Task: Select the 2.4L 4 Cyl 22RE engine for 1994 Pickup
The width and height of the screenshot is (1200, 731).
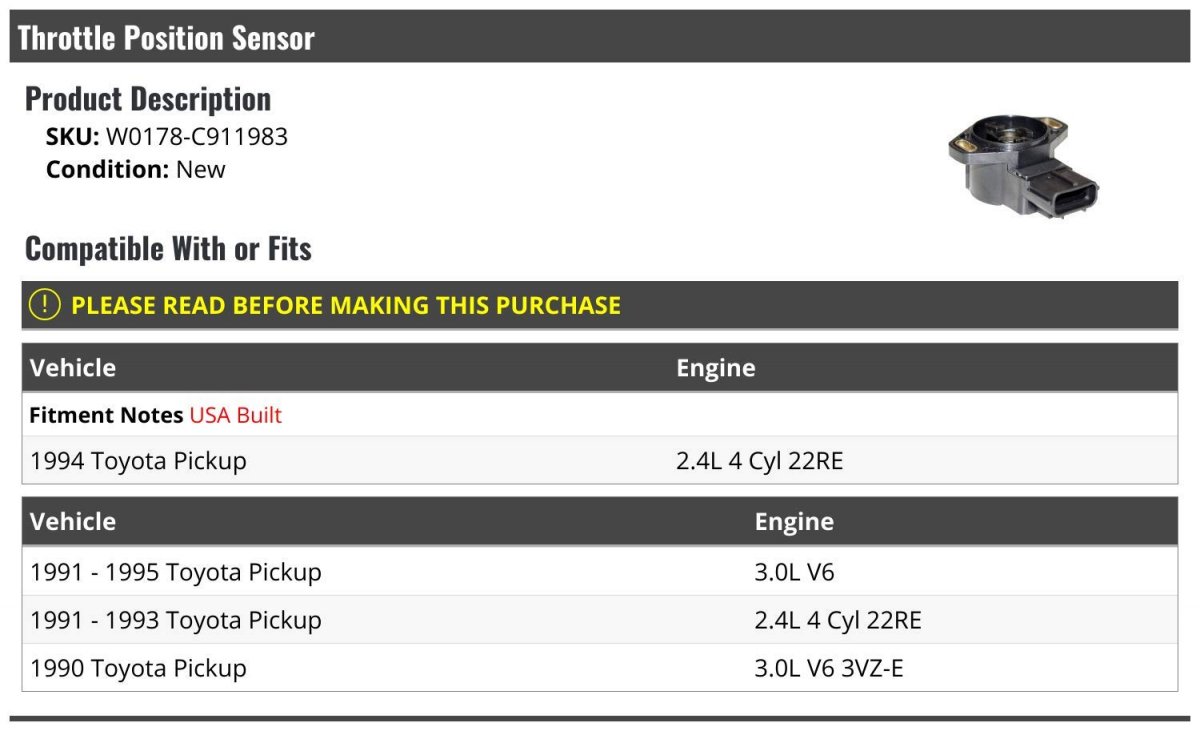Action: [x=759, y=461]
